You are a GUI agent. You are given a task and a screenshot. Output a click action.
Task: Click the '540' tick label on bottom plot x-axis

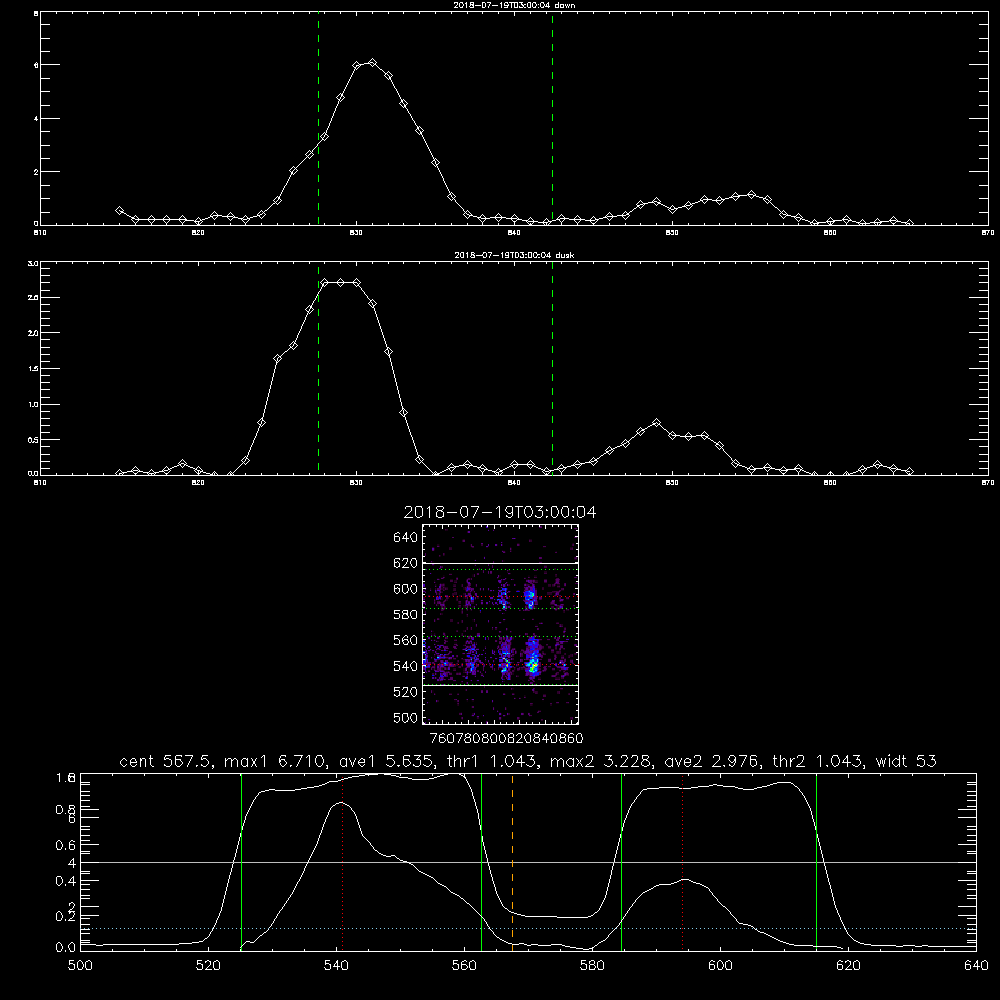pos(336,966)
